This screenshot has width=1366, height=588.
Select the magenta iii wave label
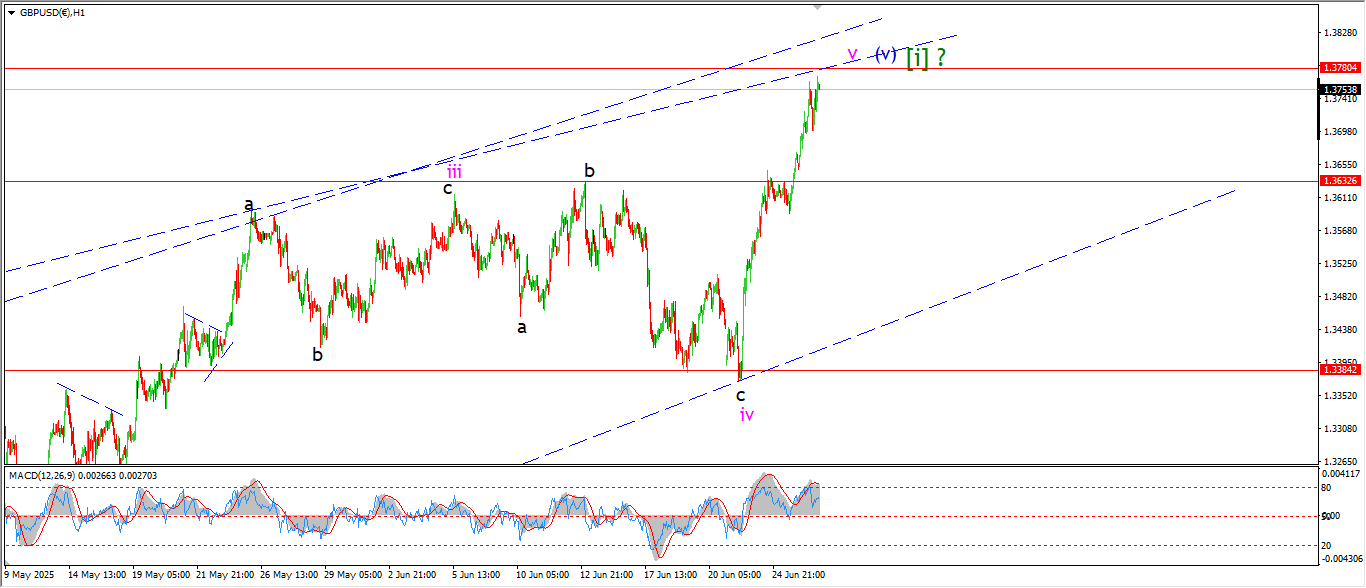click(454, 170)
